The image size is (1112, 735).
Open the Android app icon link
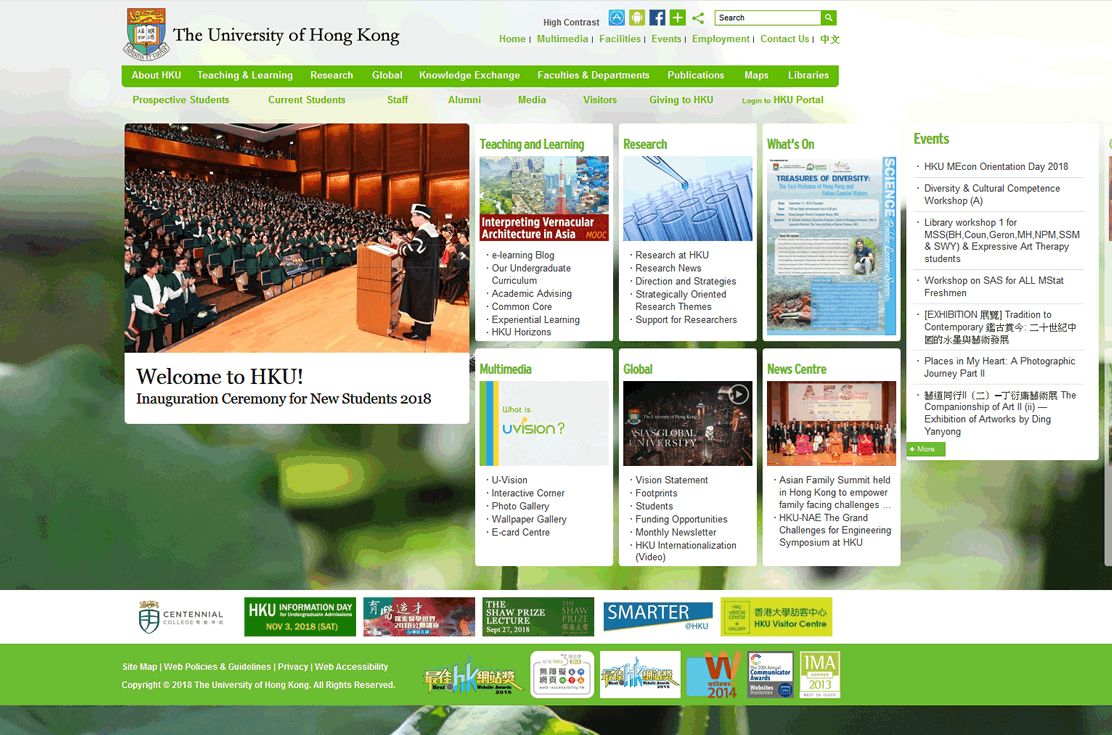coord(637,18)
